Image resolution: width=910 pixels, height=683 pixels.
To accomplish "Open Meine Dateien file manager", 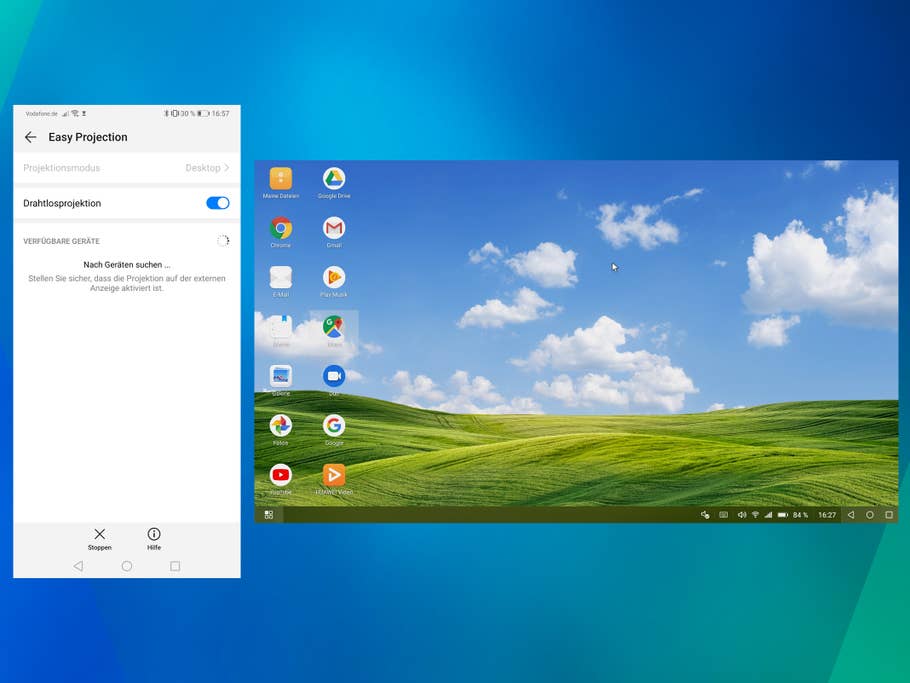I will (x=281, y=179).
